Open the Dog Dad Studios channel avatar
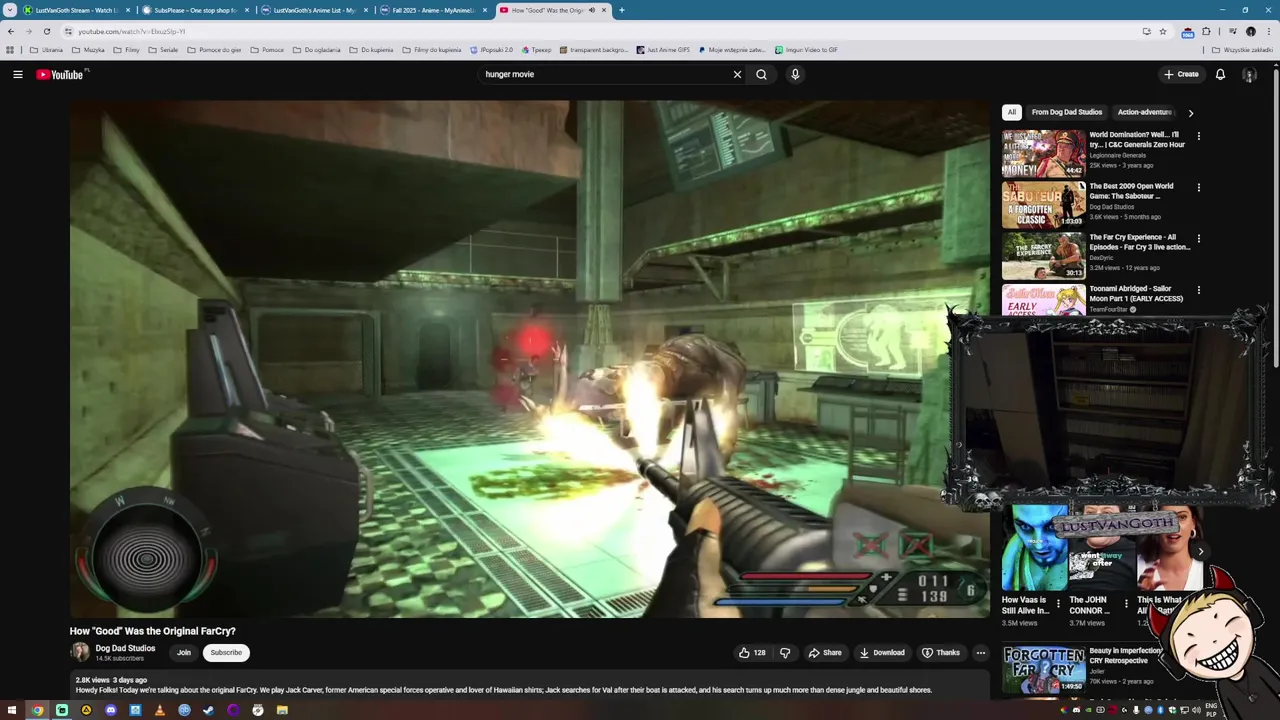 (80, 652)
